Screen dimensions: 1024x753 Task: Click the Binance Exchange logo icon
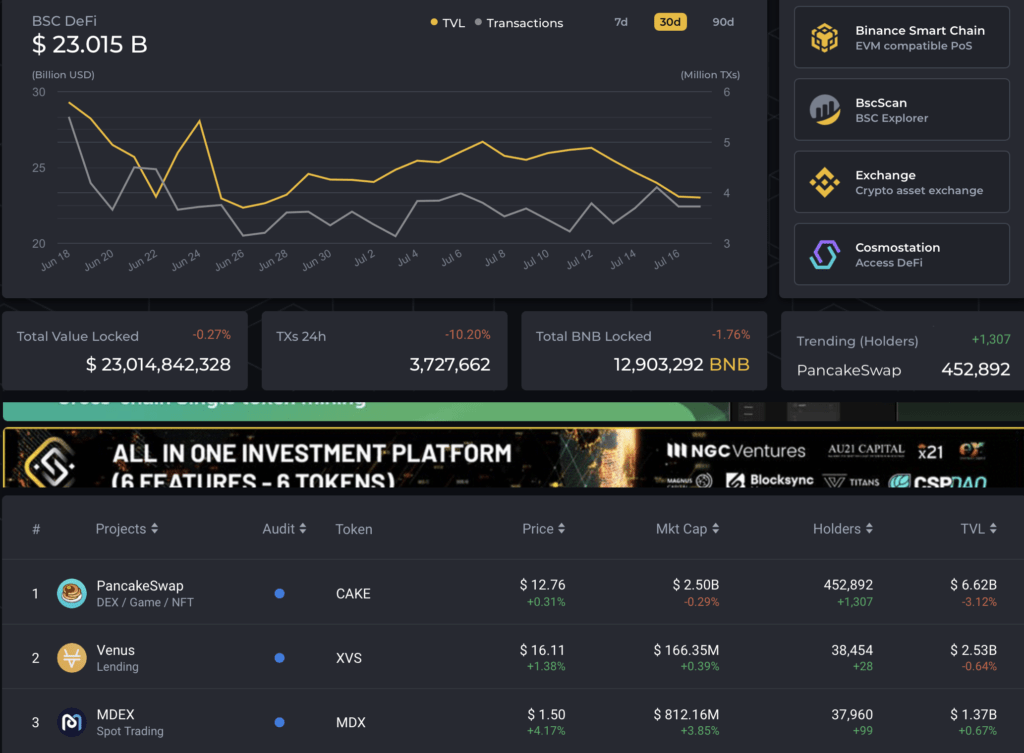click(825, 182)
